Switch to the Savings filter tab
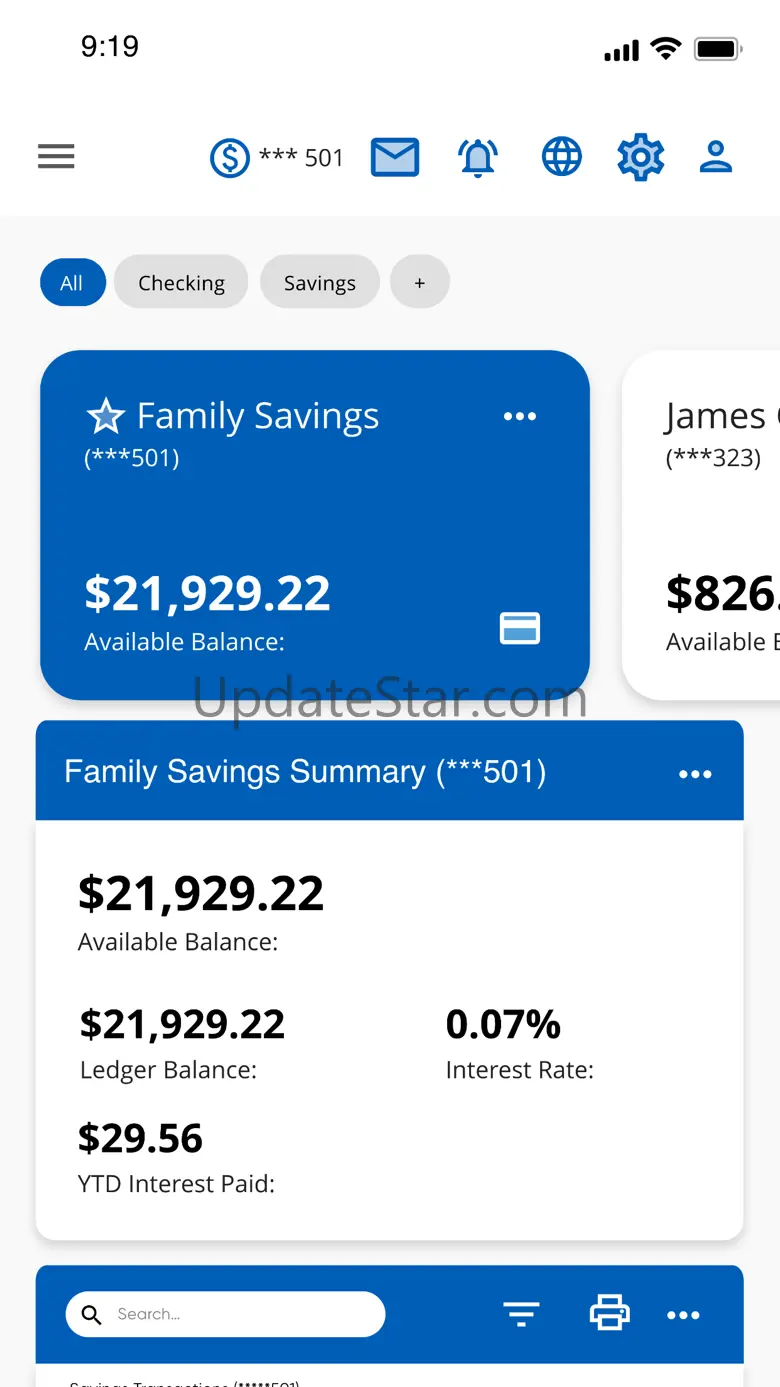Screen dimensions: 780x1387 coord(319,283)
